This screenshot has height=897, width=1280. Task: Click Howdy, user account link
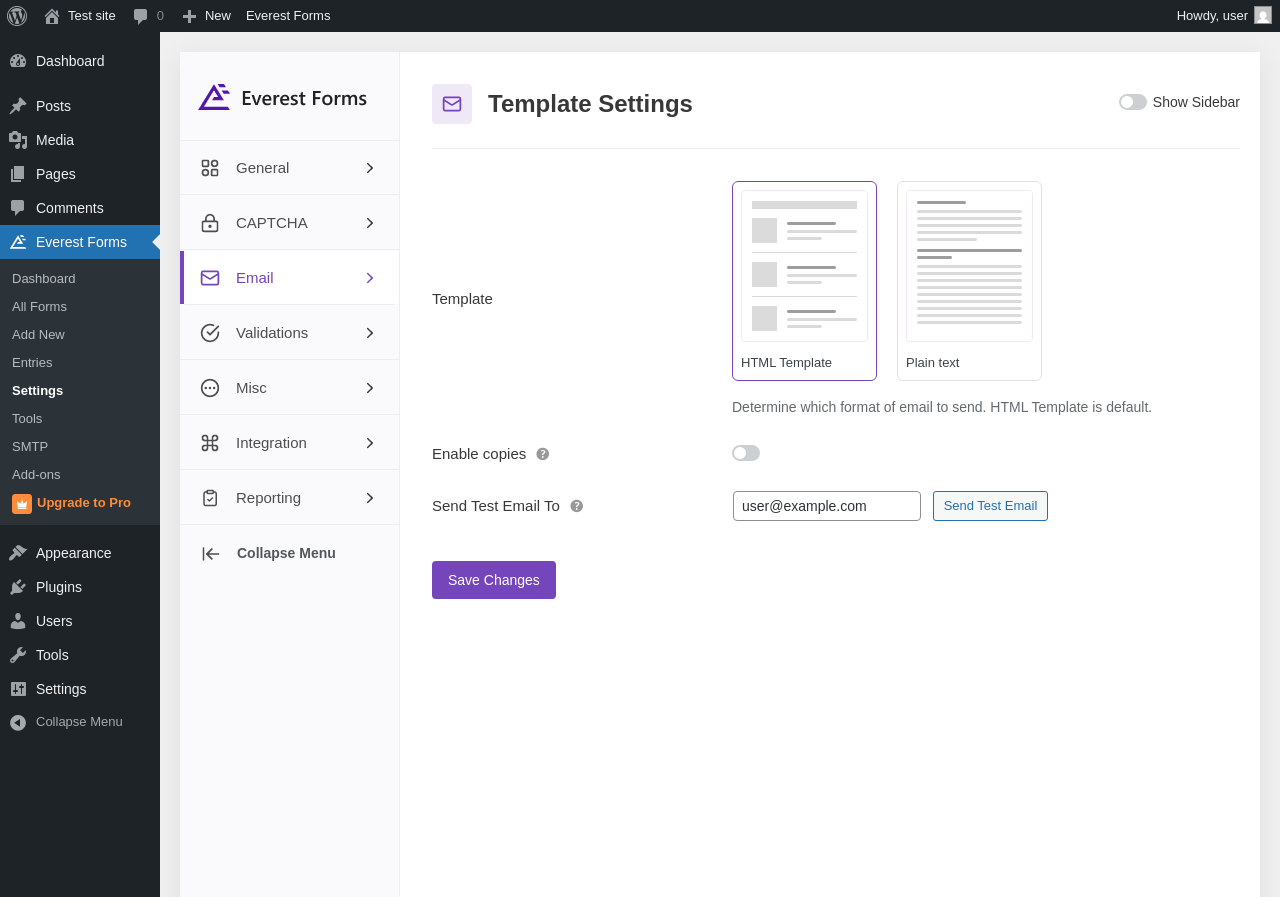pyautogui.click(x=1224, y=16)
